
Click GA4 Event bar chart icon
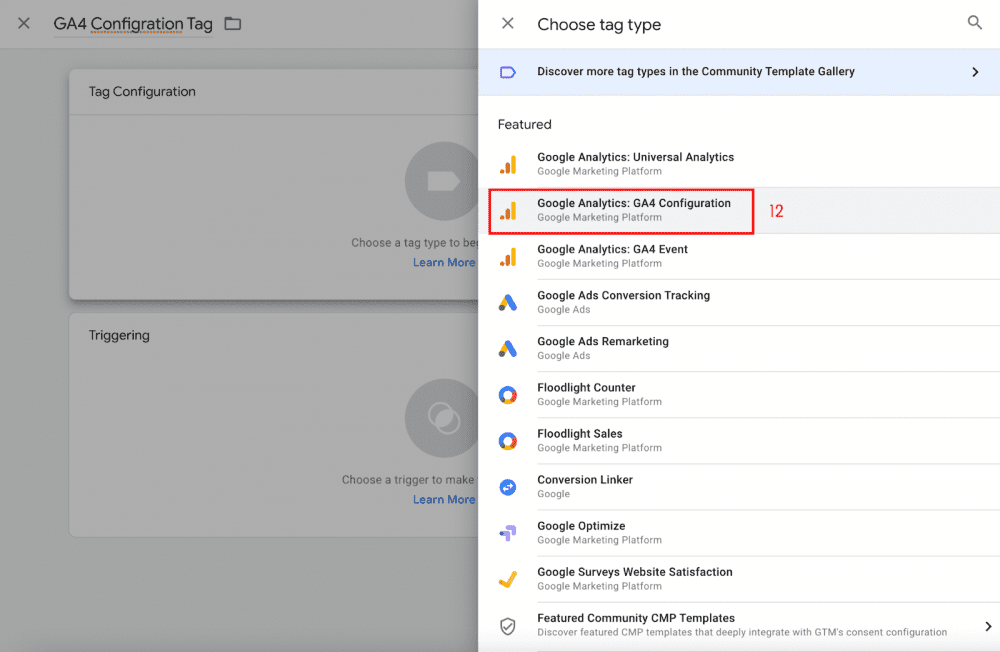click(508, 256)
